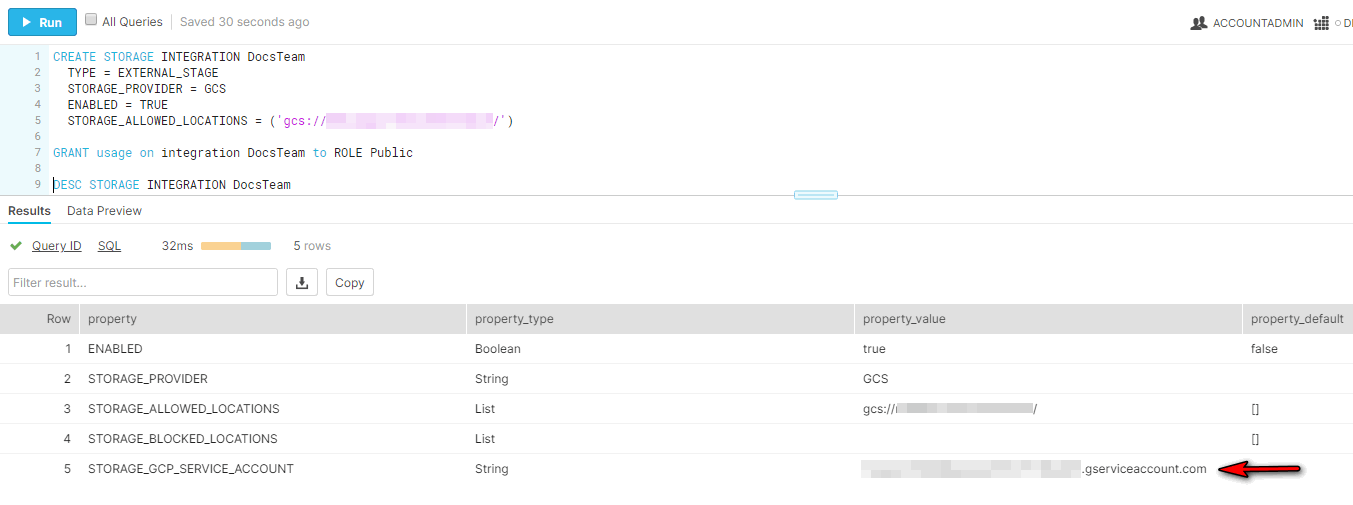The height and width of the screenshot is (505, 1353).
Task: Click the pane splitter handle under the editor
Action: [816, 195]
